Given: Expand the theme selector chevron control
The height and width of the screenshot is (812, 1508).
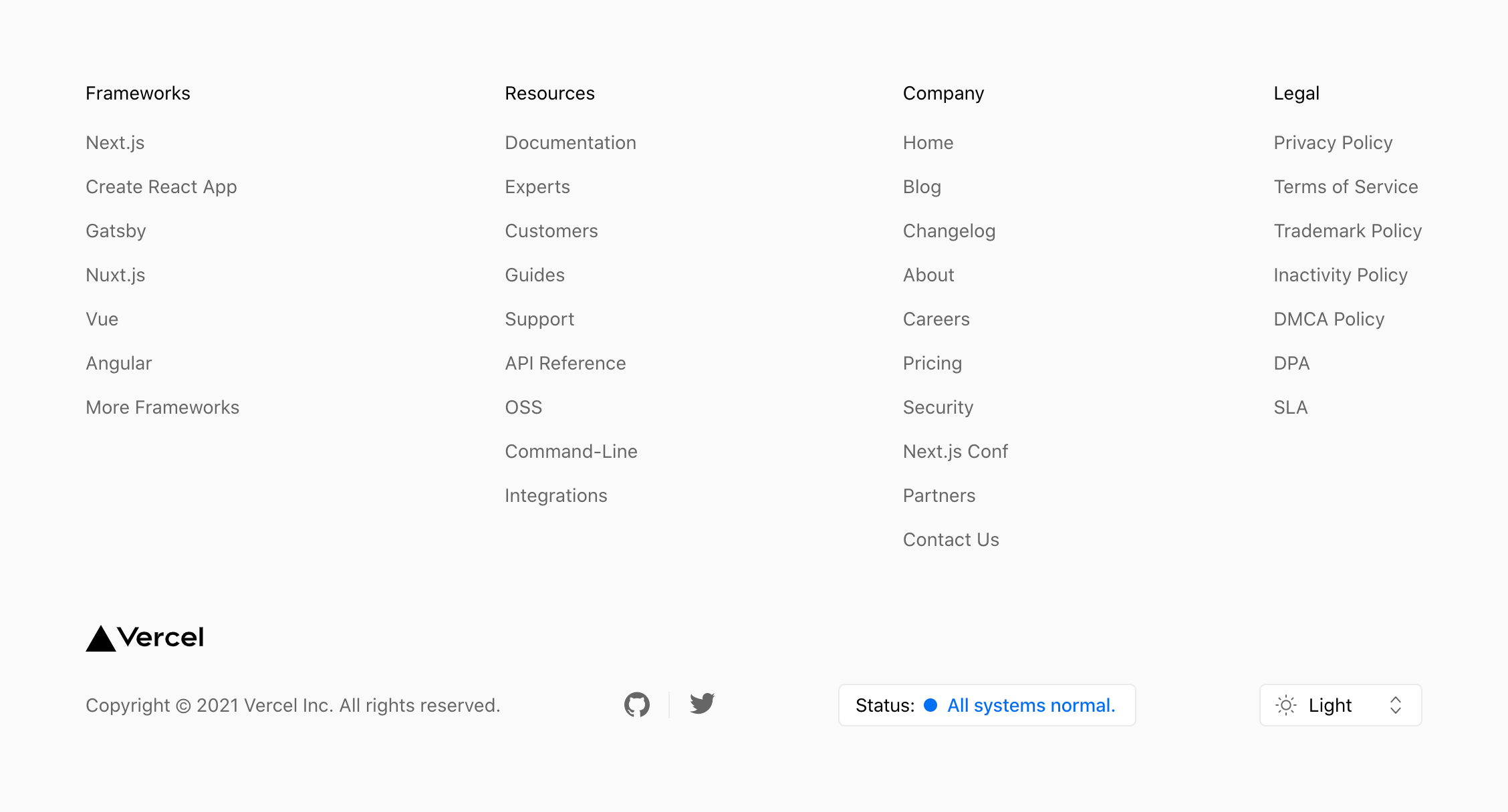Looking at the screenshot, I should (1396, 705).
